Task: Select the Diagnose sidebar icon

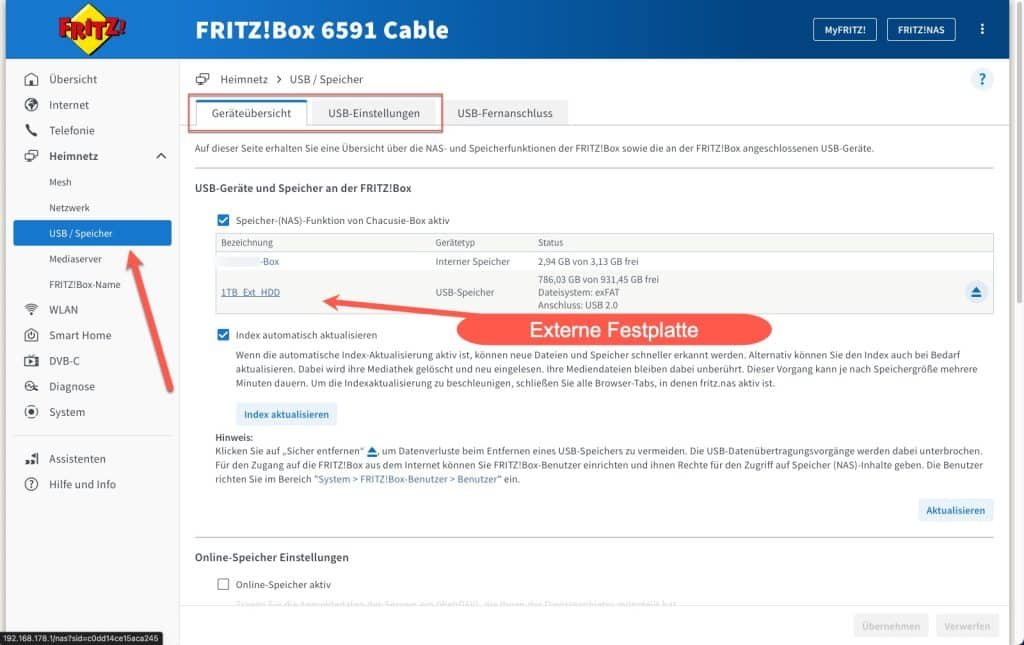Action: 33,386
